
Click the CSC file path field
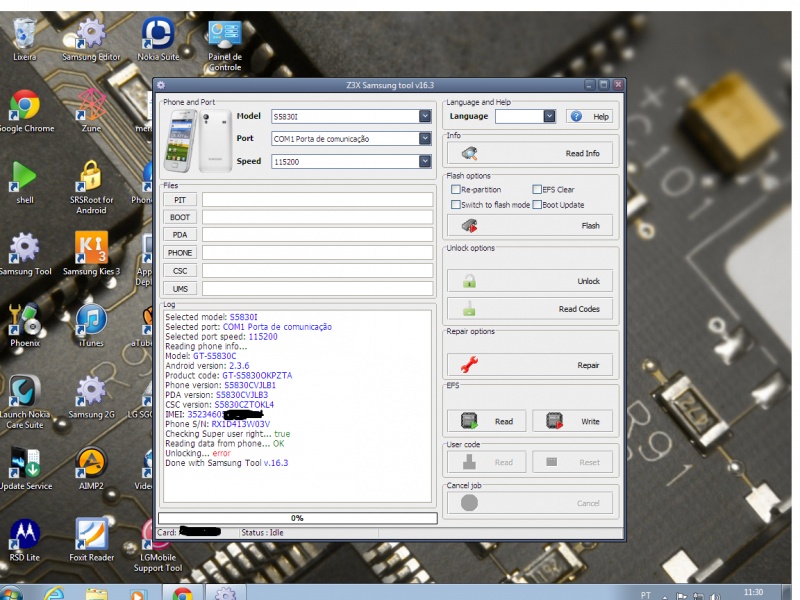coord(317,271)
